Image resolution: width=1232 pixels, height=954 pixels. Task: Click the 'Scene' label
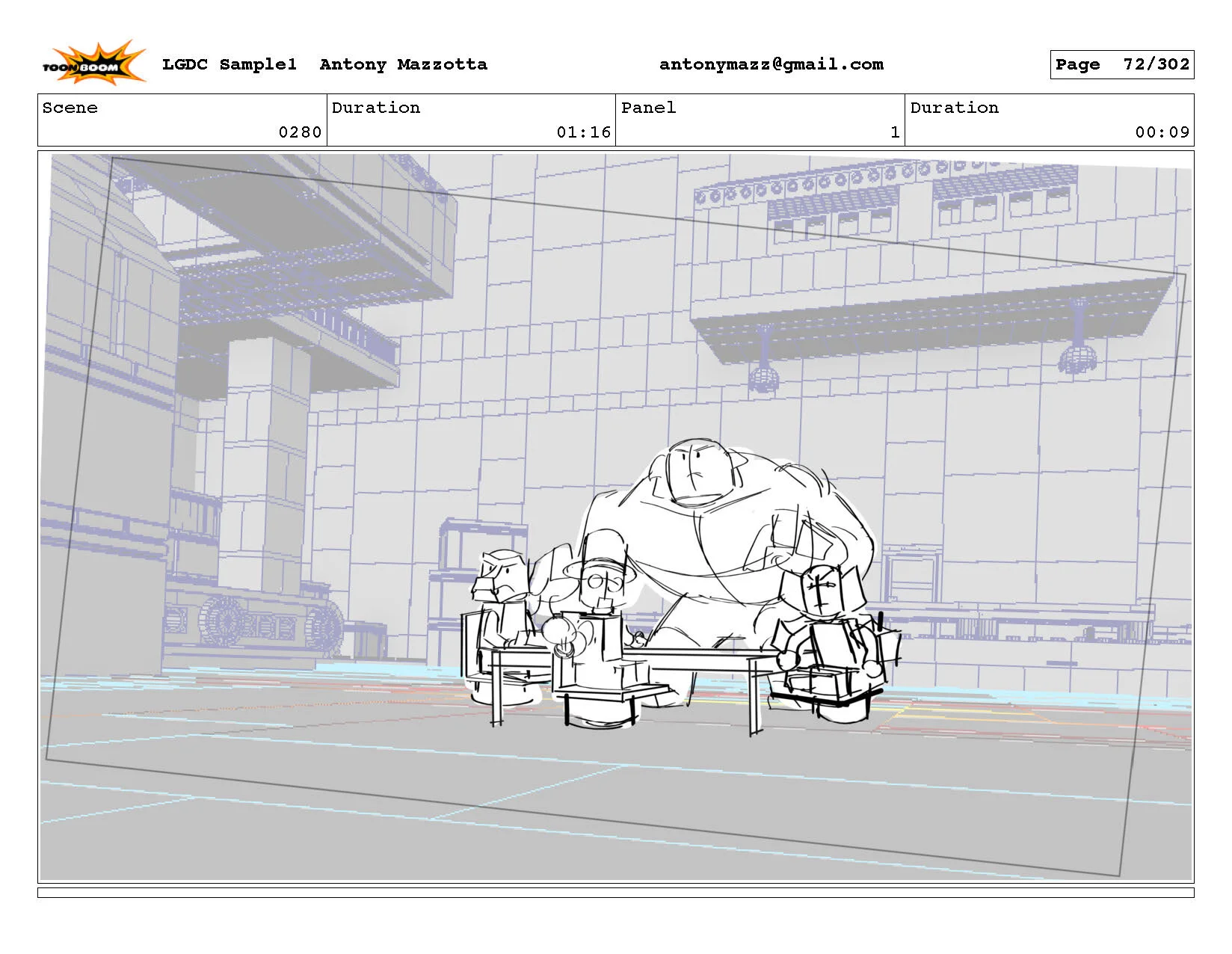(x=70, y=108)
